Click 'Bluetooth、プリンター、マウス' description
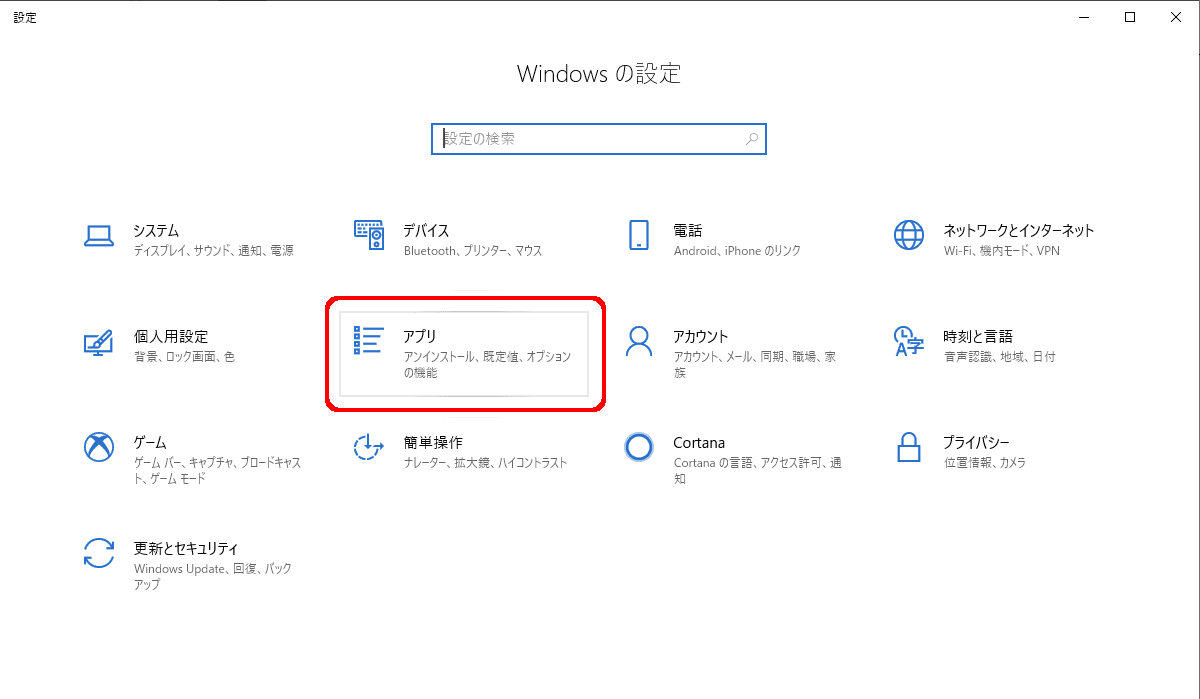 473,251
